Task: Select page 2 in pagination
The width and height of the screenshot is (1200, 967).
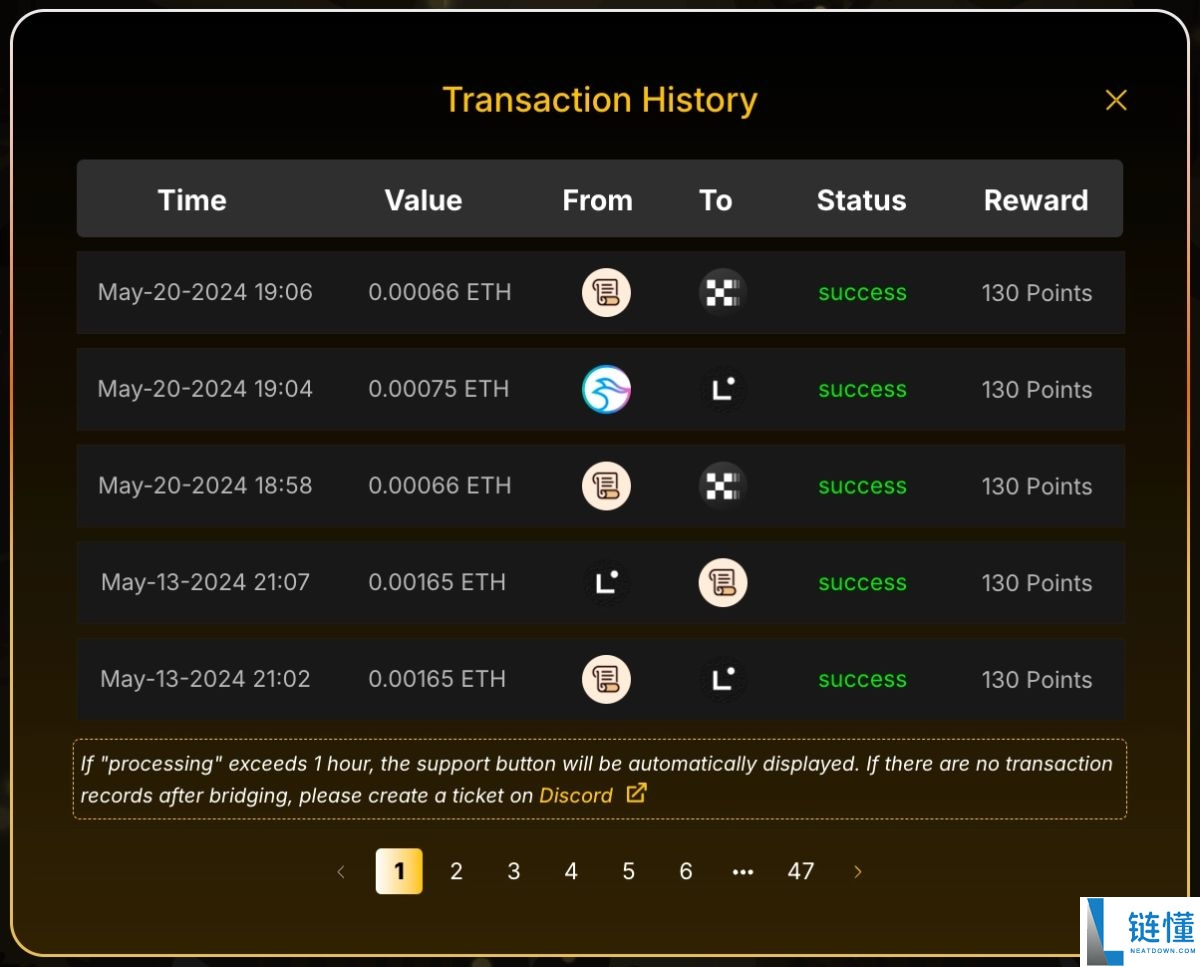Action: (456, 871)
